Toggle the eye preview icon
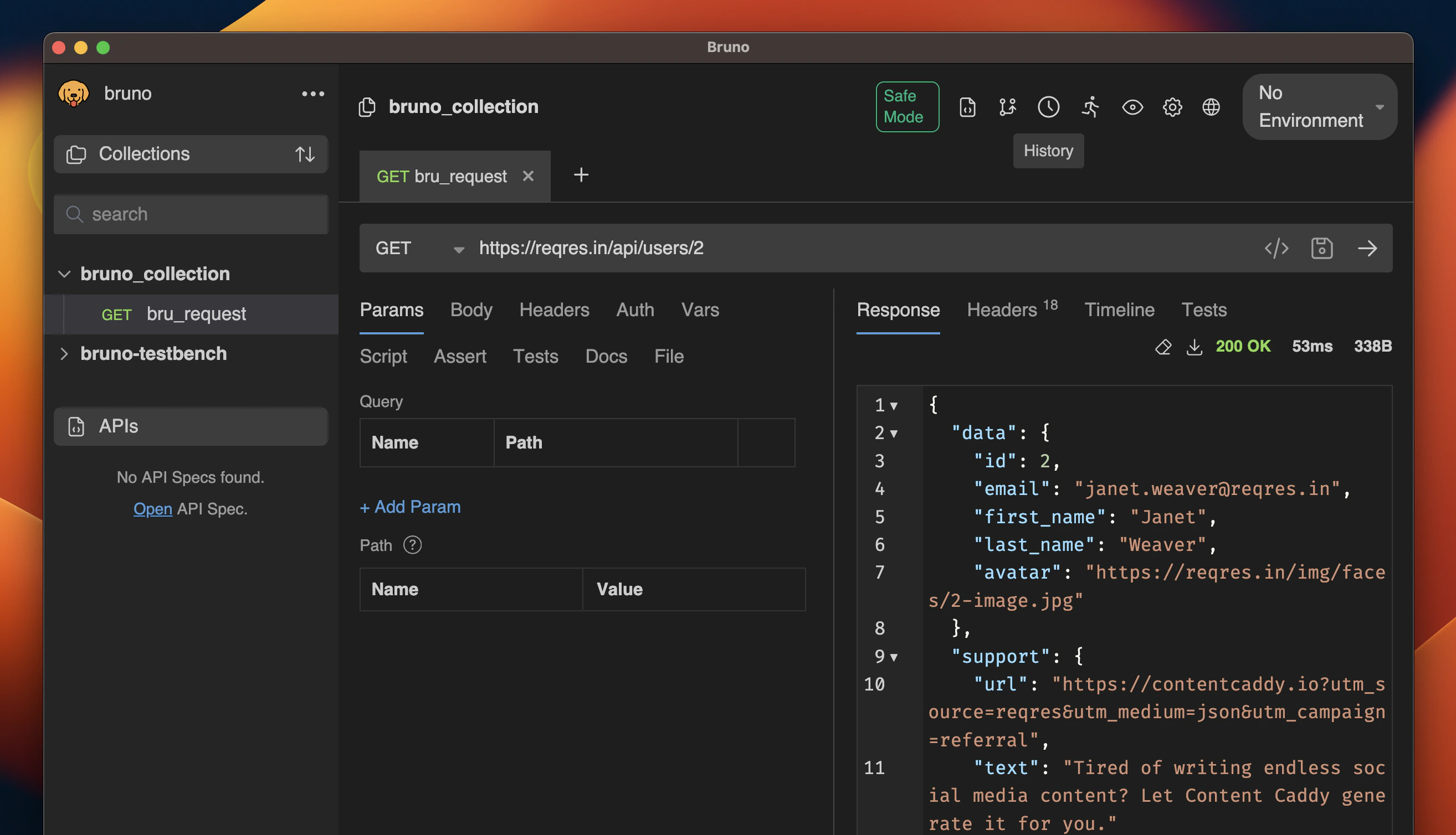 click(1132, 107)
